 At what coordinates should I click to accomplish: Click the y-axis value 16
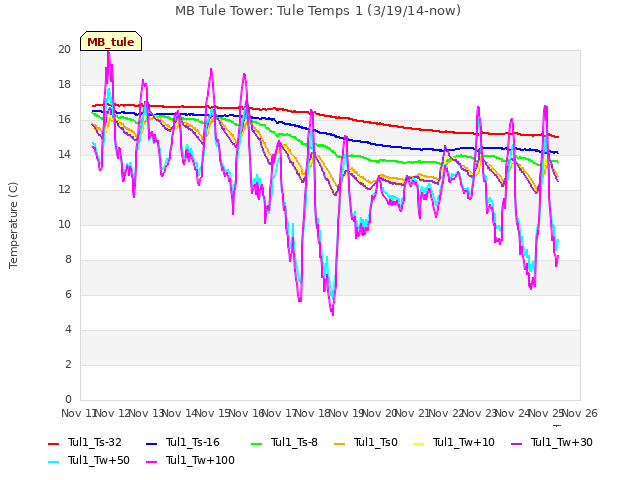[x=64, y=120]
